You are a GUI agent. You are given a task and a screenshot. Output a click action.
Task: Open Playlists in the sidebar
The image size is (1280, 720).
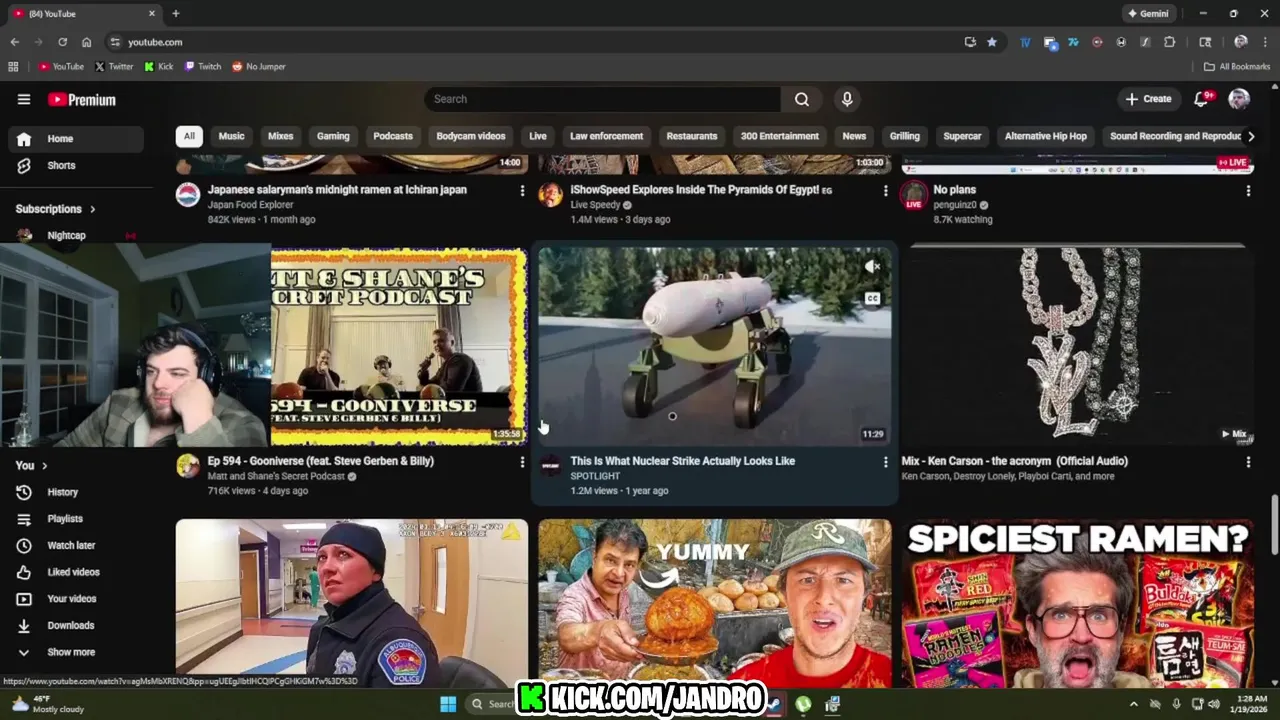click(76, 519)
